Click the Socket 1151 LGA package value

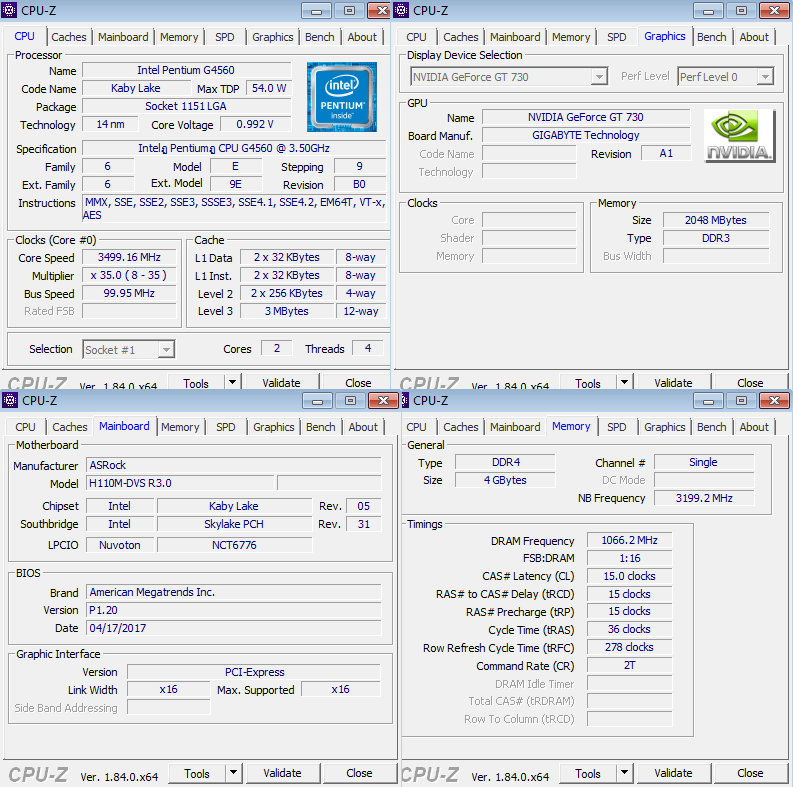(186, 106)
